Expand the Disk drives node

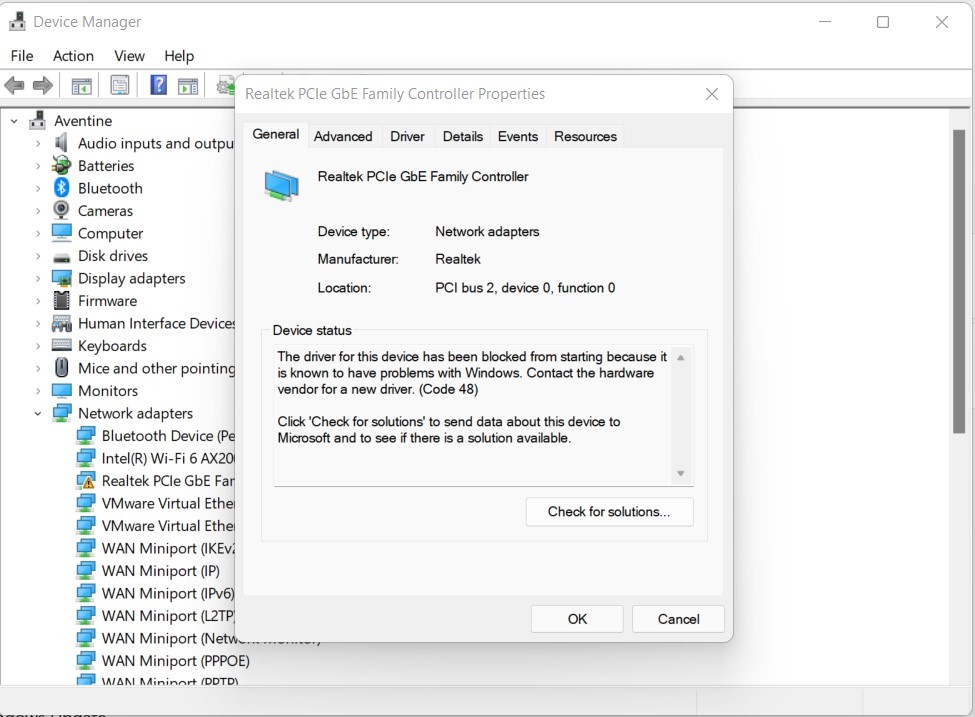pos(38,256)
